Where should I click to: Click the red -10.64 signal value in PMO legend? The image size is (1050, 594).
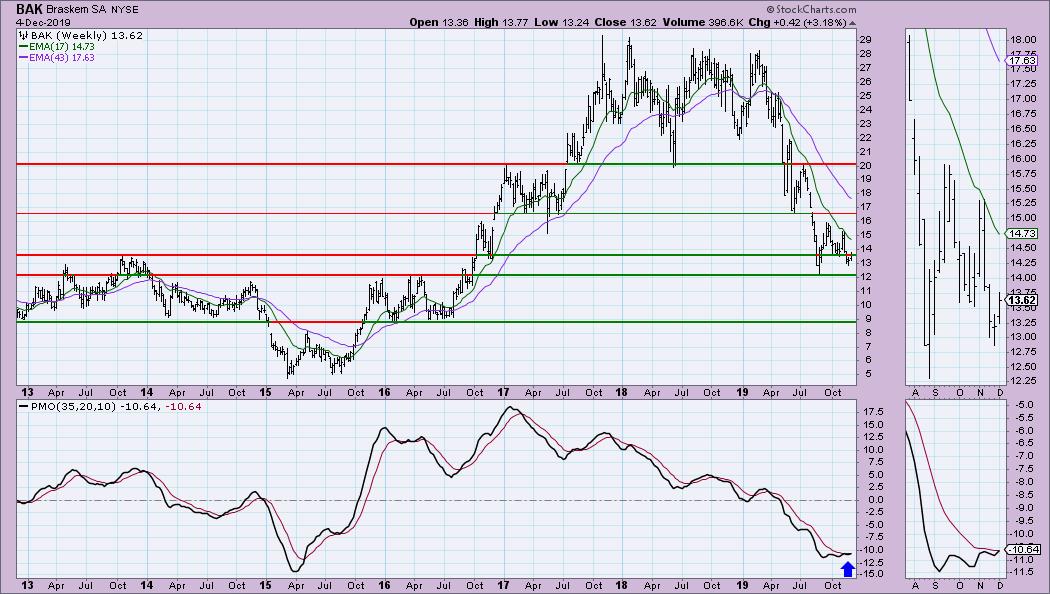[x=183, y=406]
